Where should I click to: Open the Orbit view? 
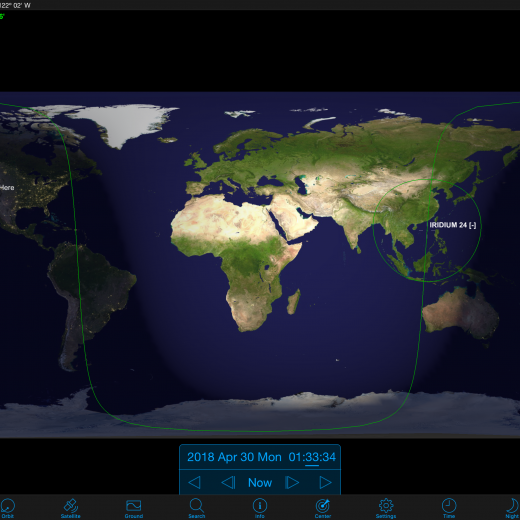pyautogui.click(x=7, y=508)
